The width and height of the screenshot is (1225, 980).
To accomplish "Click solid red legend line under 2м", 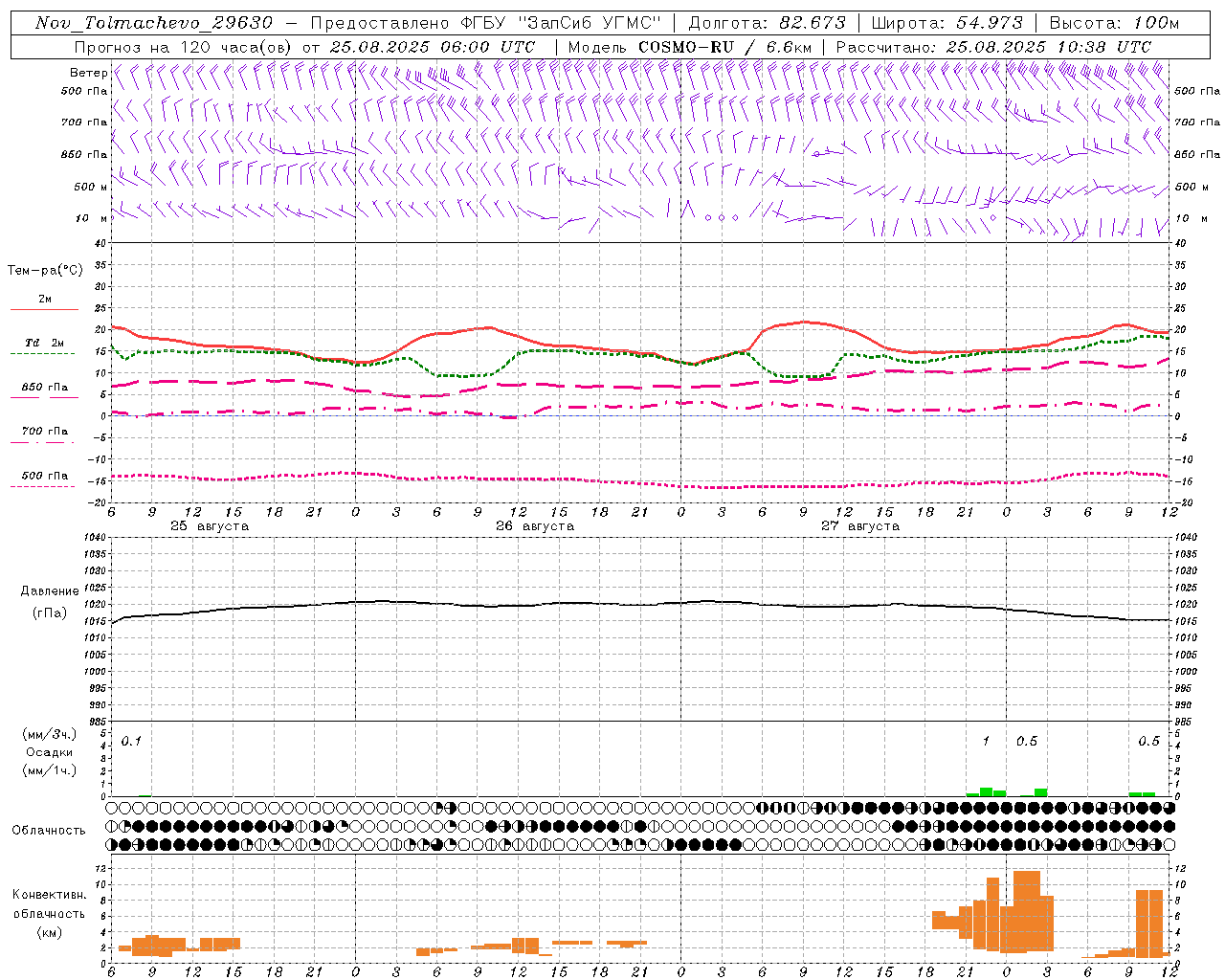I will pyautogui.click(x=43, y=310).
